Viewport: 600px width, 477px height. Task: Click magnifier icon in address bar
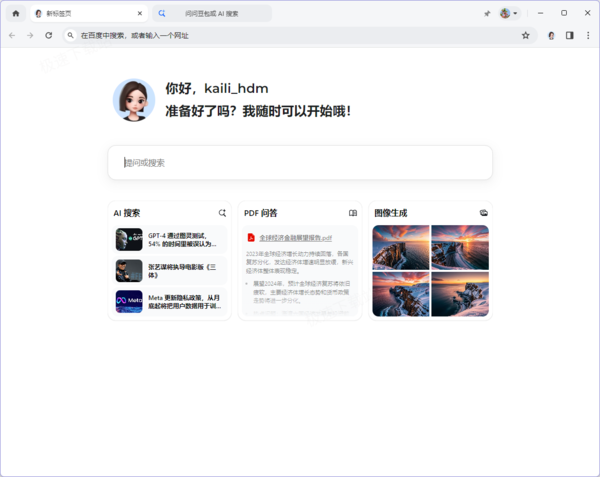coord(70,36)
